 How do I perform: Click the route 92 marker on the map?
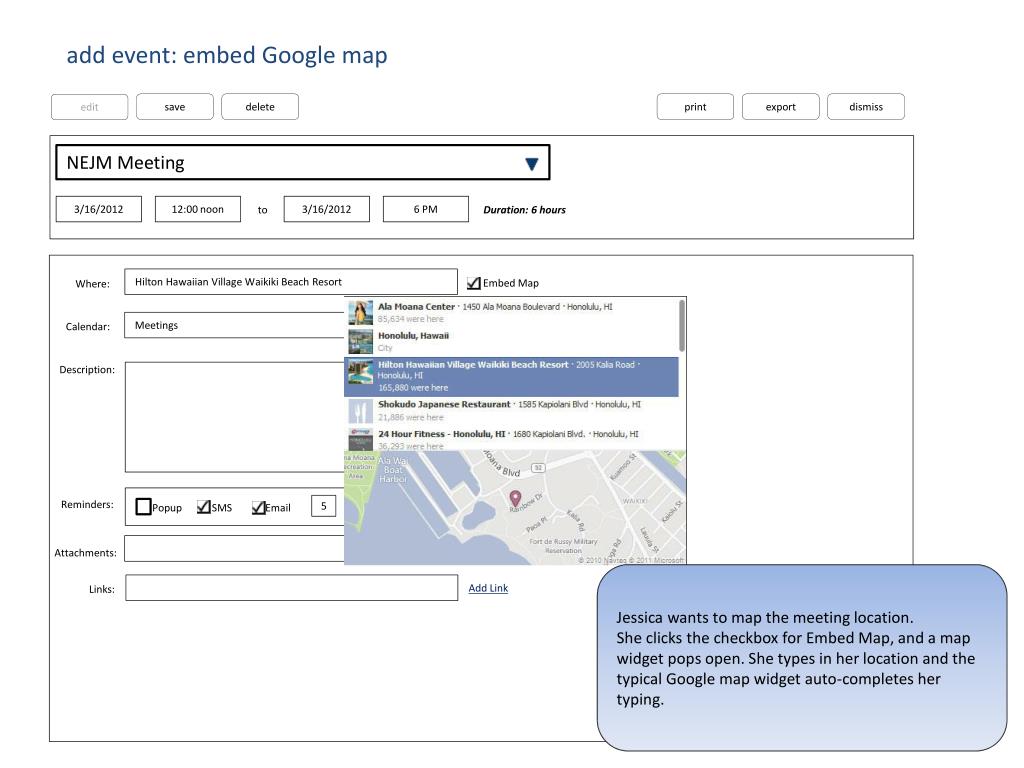538,468
